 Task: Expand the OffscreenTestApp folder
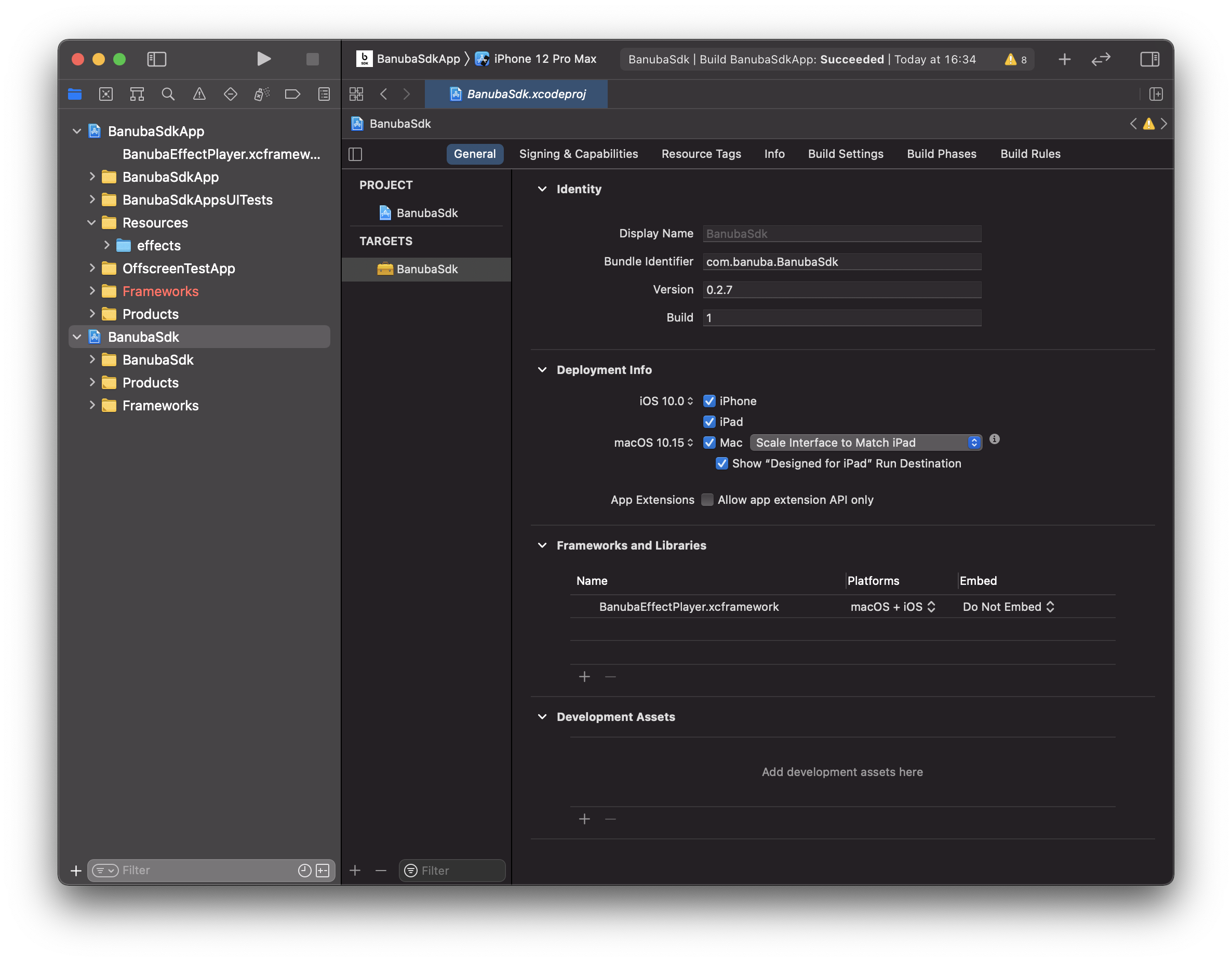(x=92, y=268)
